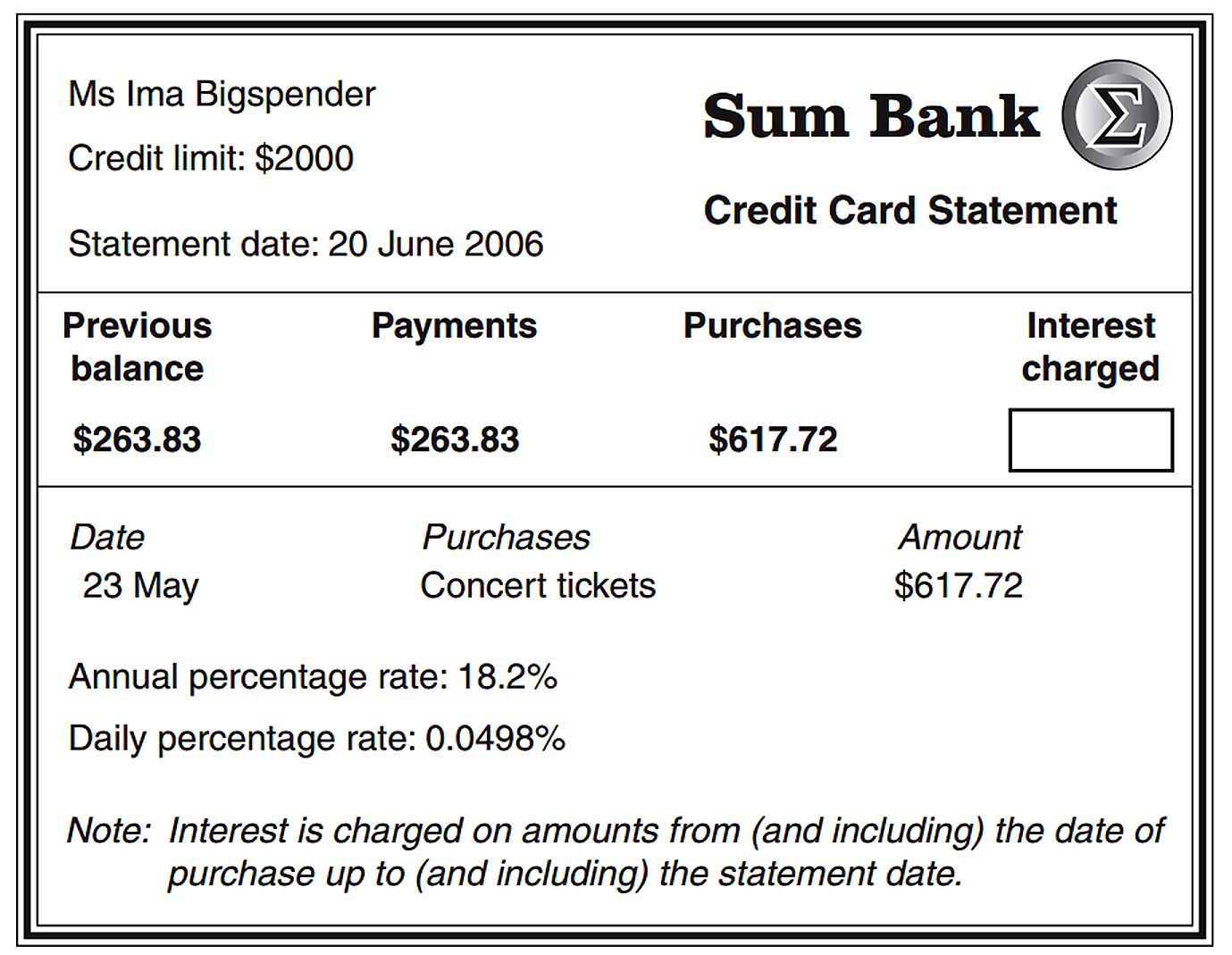Select the Sum Bank title text
The width and height of the screenshot is (1232, 955).
[871, 116]
